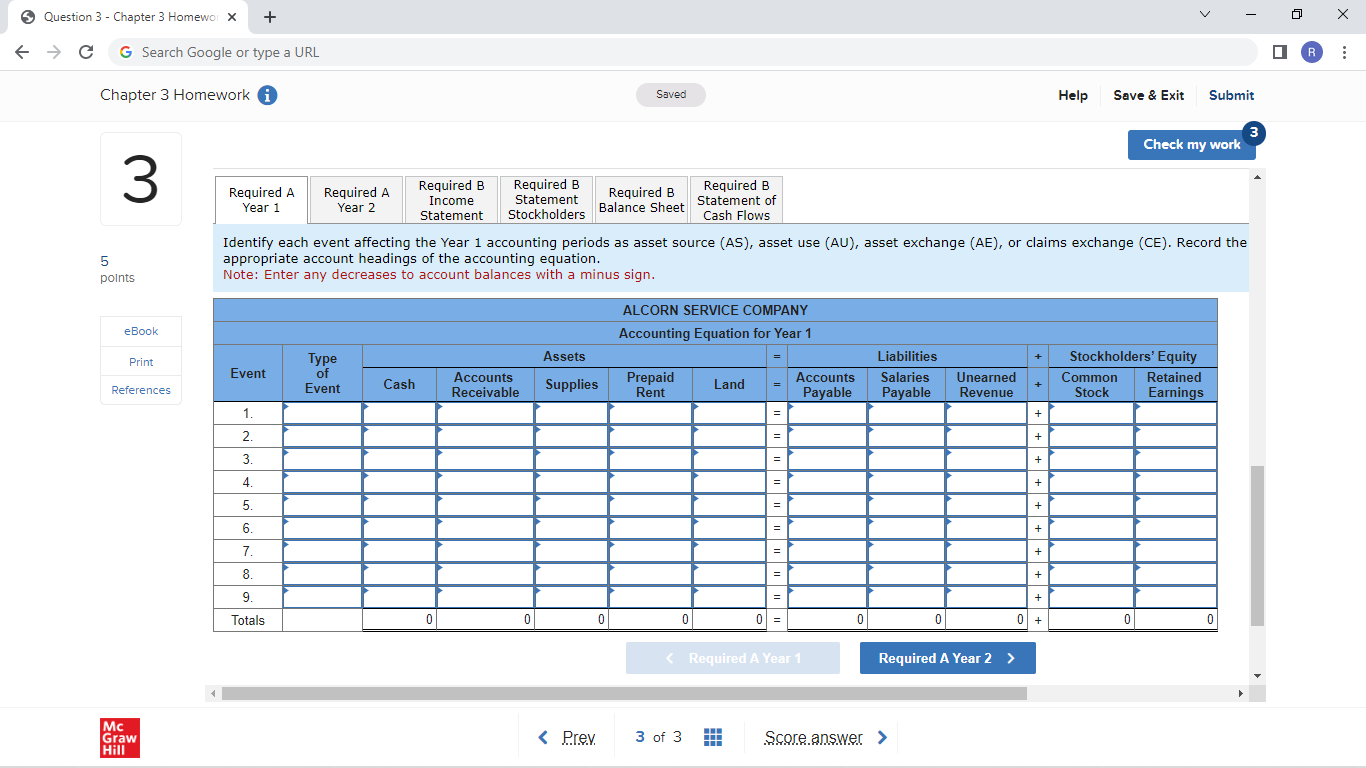This screenshot has height=768, width=1366.
Task: Open the question grid navigator icon
Action: pyautogui.click(x=713, y=737)
